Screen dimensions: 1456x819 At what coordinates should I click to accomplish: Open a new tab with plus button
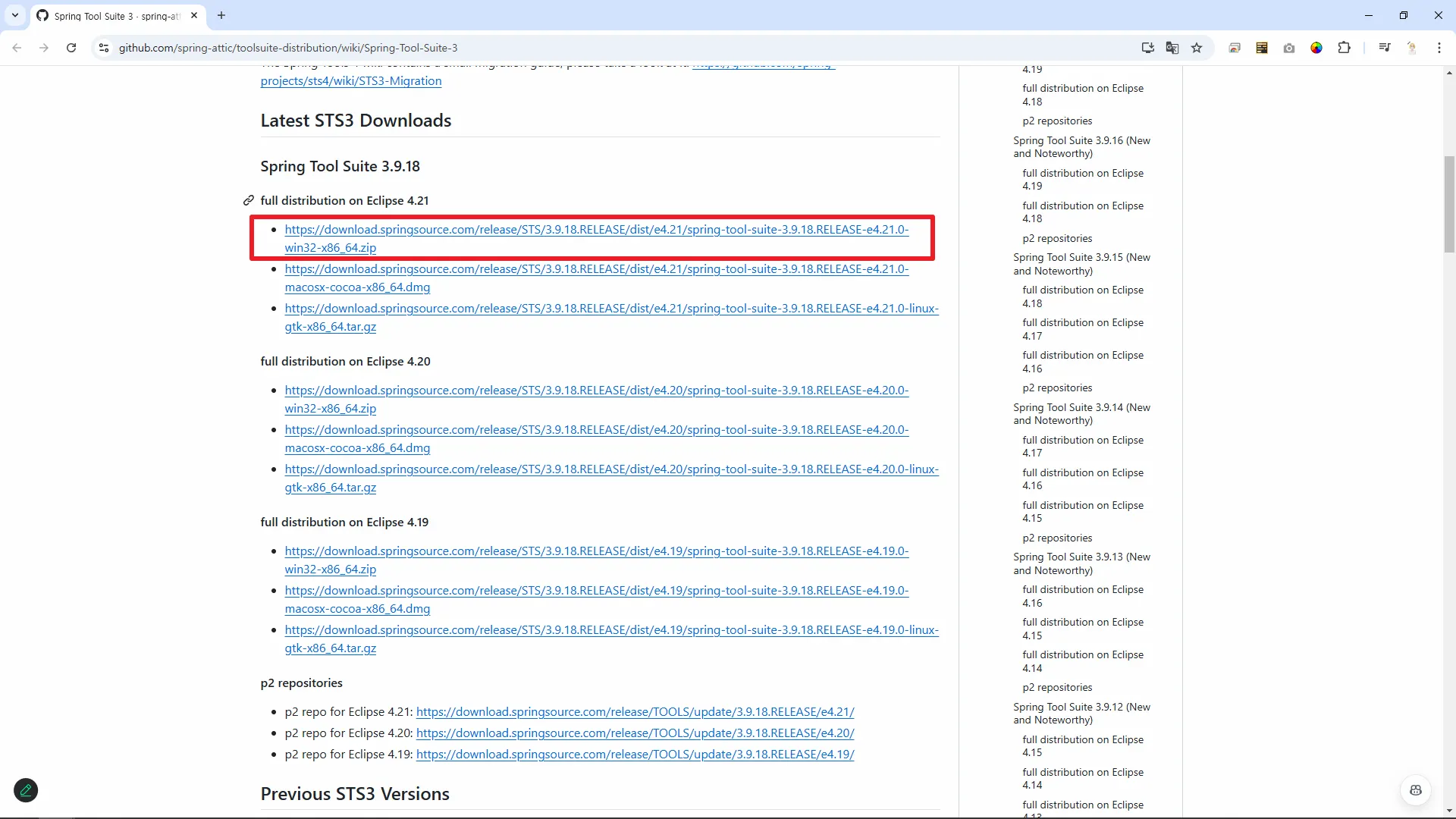click(x=221, y=15)
